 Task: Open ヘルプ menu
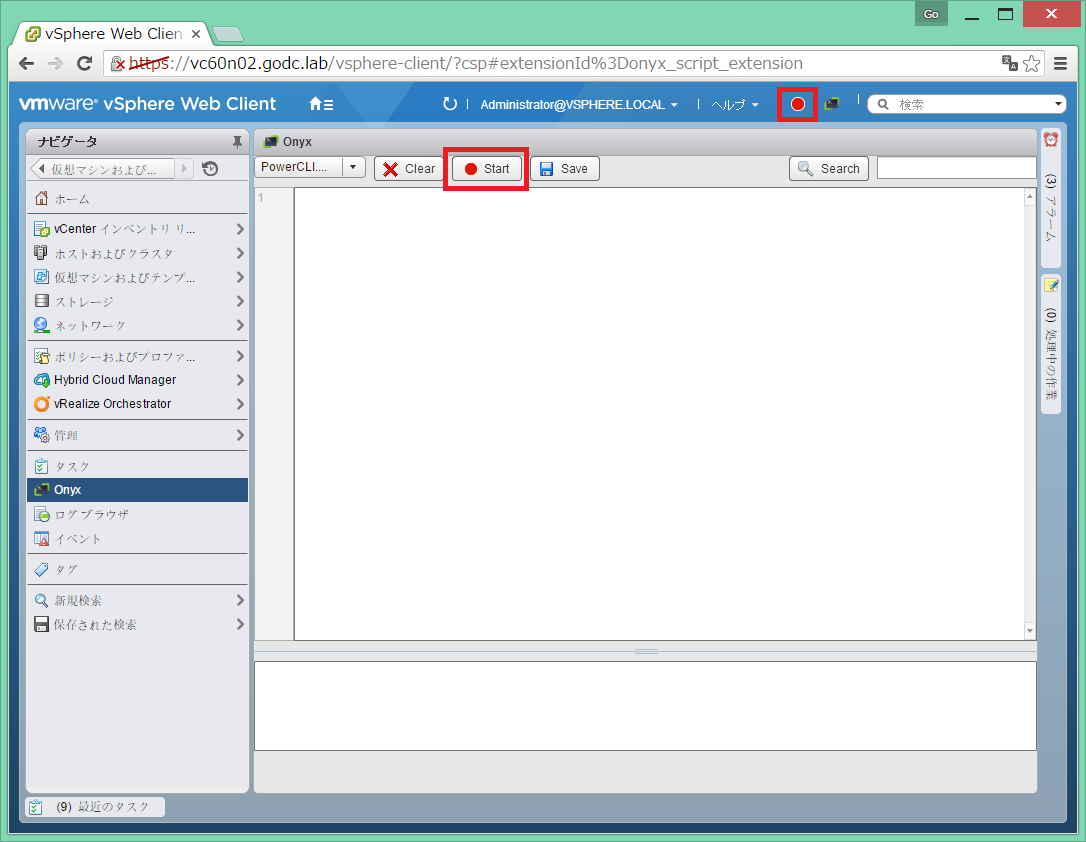pos(735,105)
